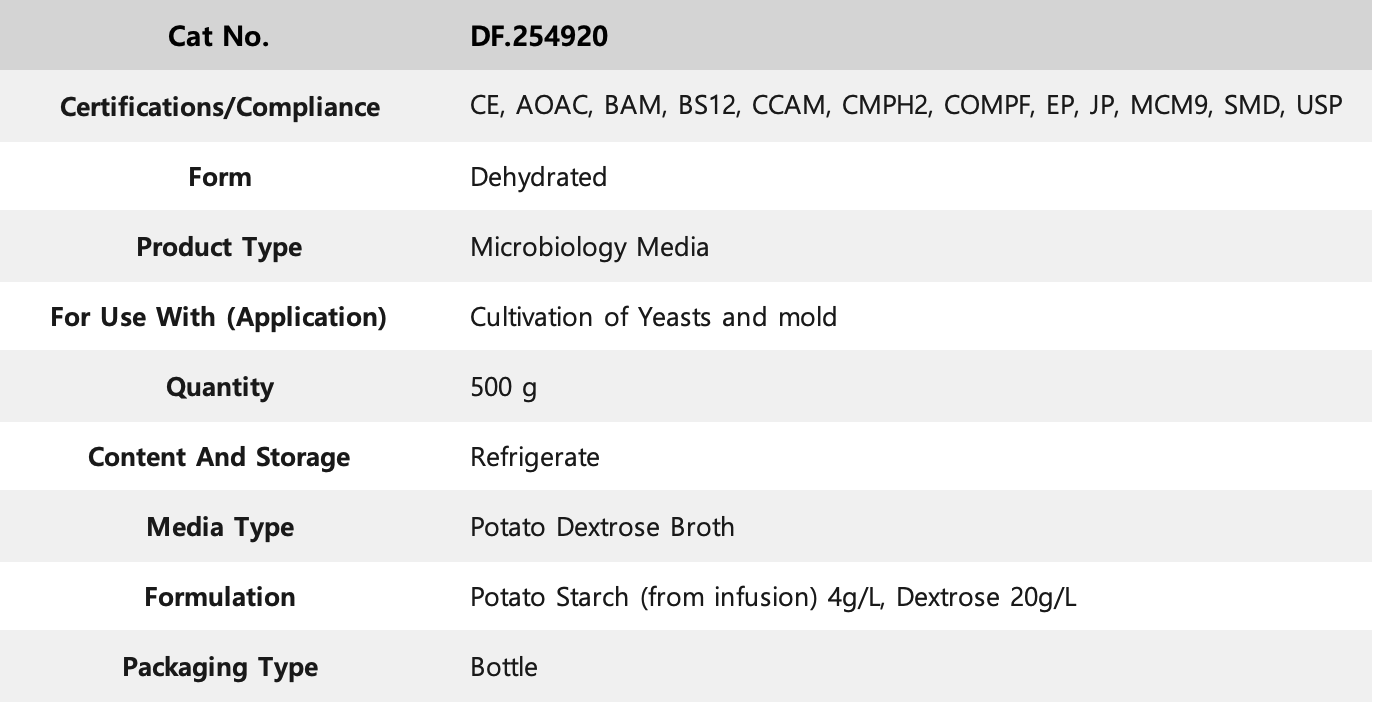Screen dimensions: 1374x706
Task: Click the Product Type label
Action: click(219, 247)
